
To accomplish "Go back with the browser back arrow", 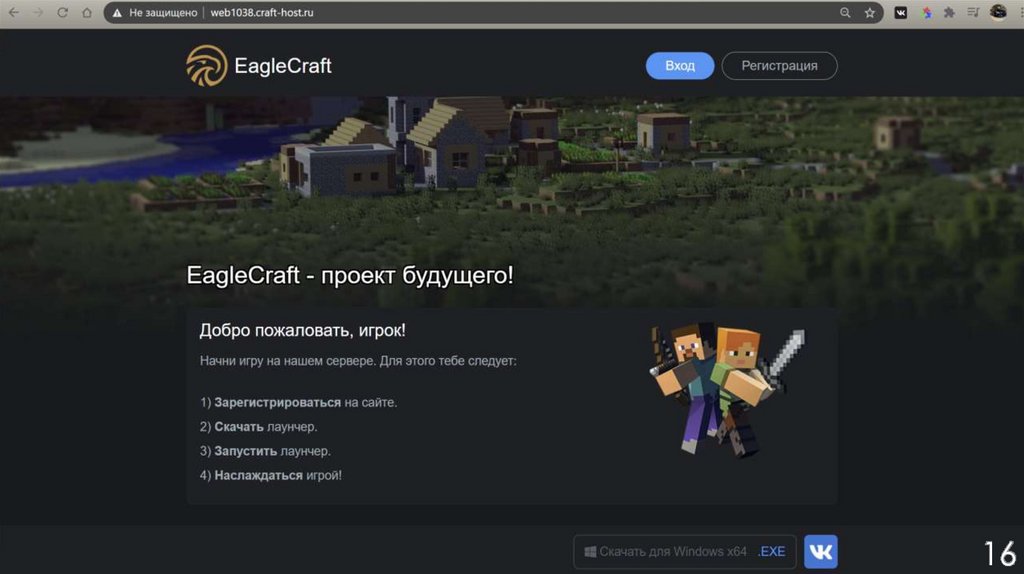I will click(x=14, y=12).
